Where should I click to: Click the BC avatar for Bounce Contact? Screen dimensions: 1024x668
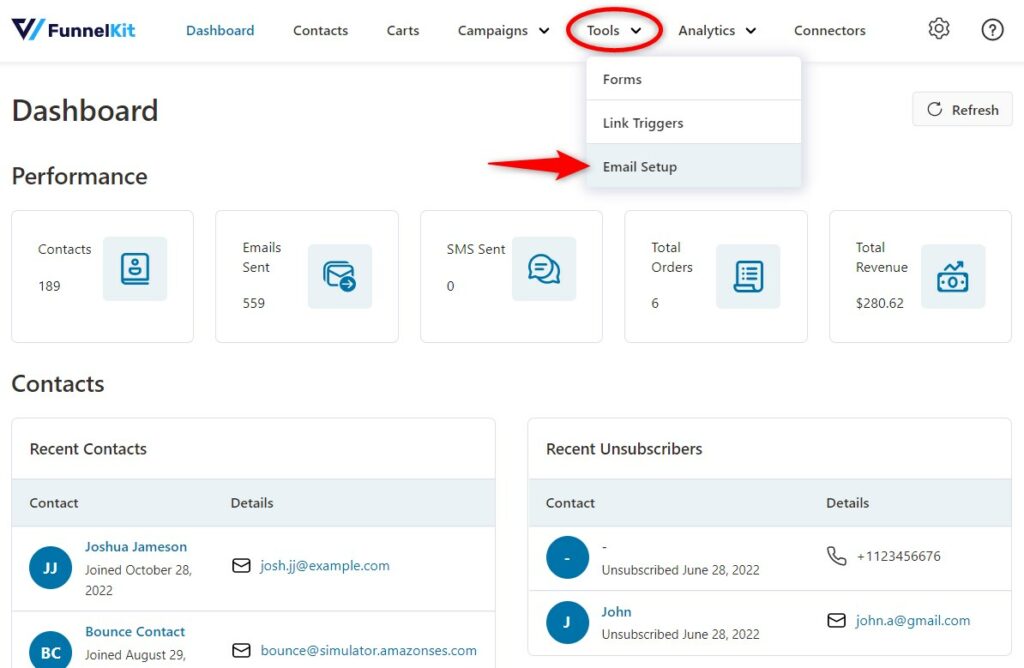pos(50,651)
